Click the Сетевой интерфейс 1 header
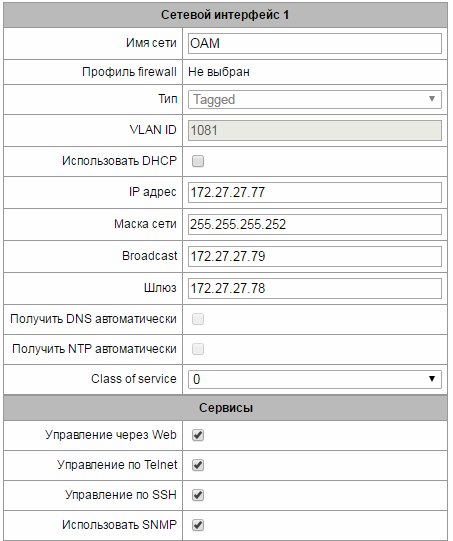 pyautogui.click(x=225, y=15)
